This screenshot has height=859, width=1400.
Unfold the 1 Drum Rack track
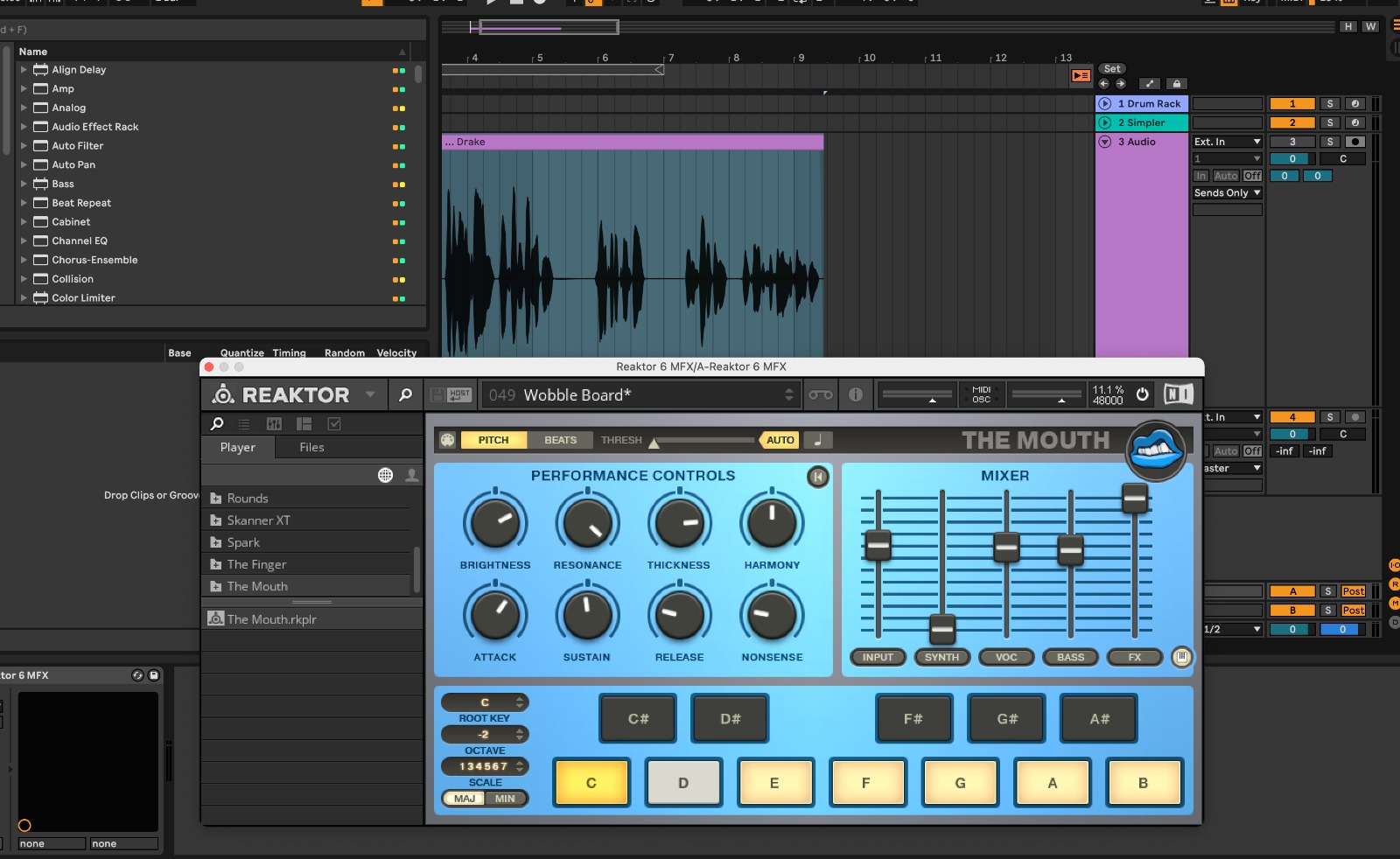pos(1105,103)
